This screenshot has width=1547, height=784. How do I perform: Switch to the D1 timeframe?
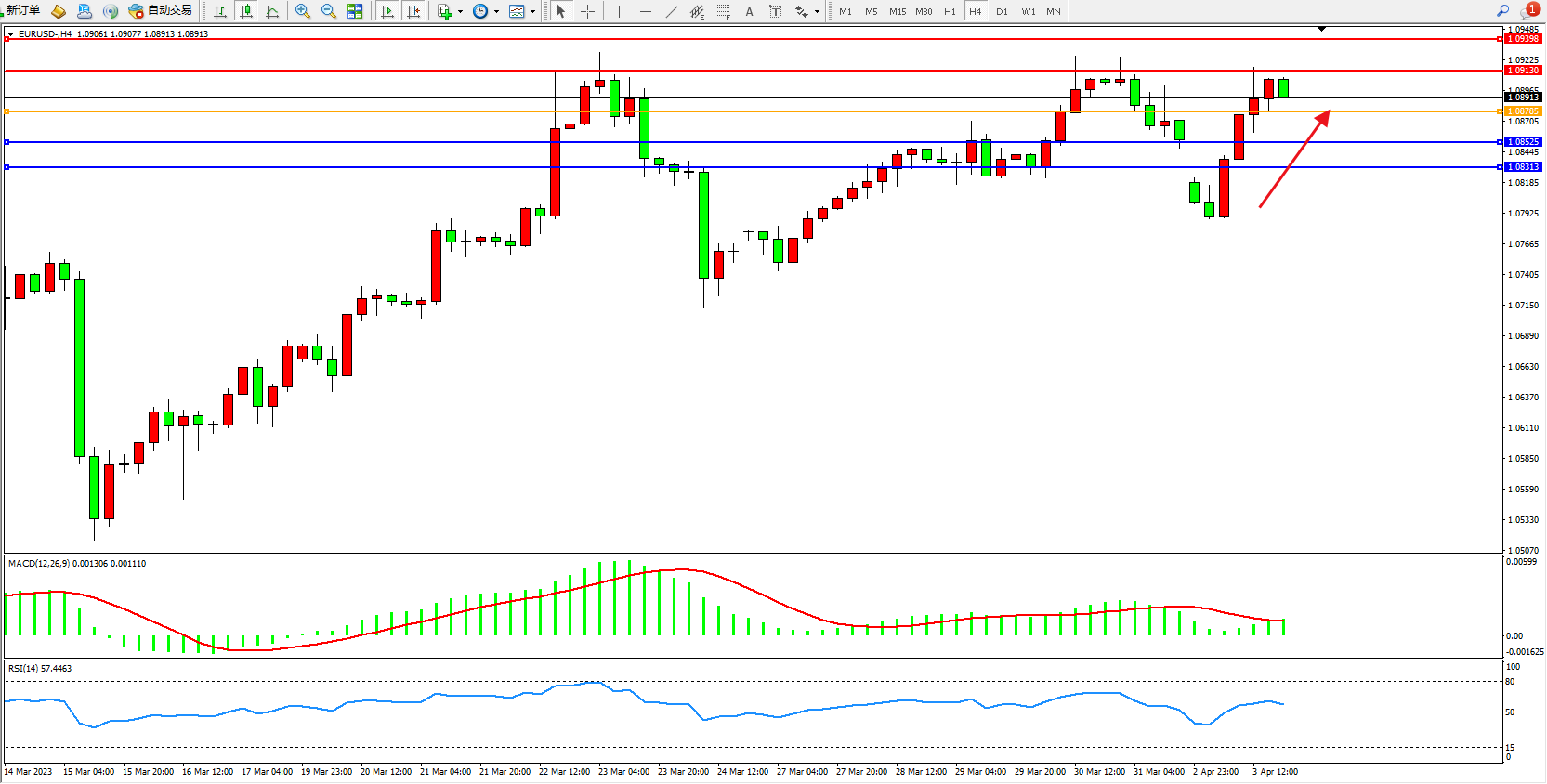coord(1002,11)
